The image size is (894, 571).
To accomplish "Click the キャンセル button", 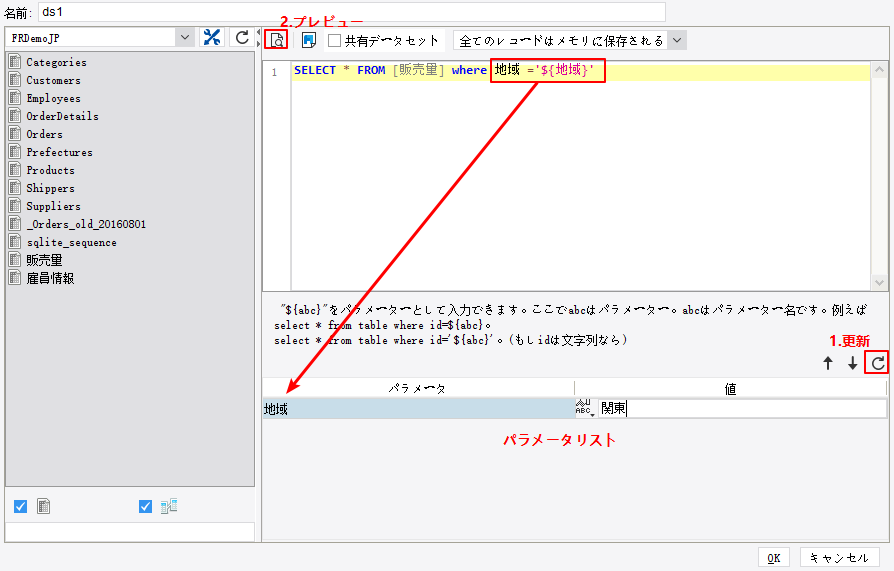I will tap(840, 558).
